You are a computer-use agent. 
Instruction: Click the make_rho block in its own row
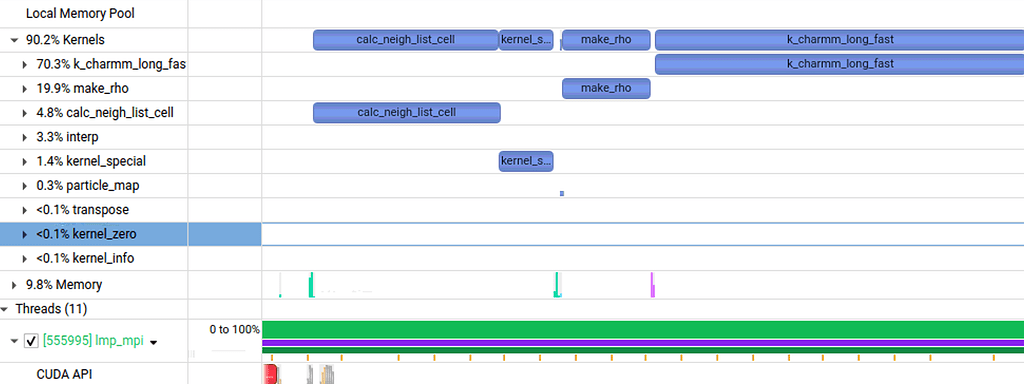[606, 88]
